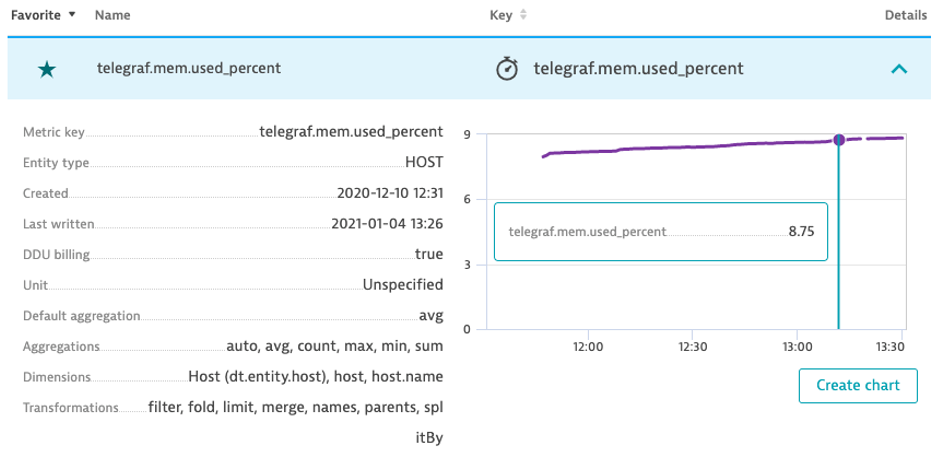The image size is (943, 470).
Task: Click the Key column header label
Action: pyautogui.click(x=501, y=15)
